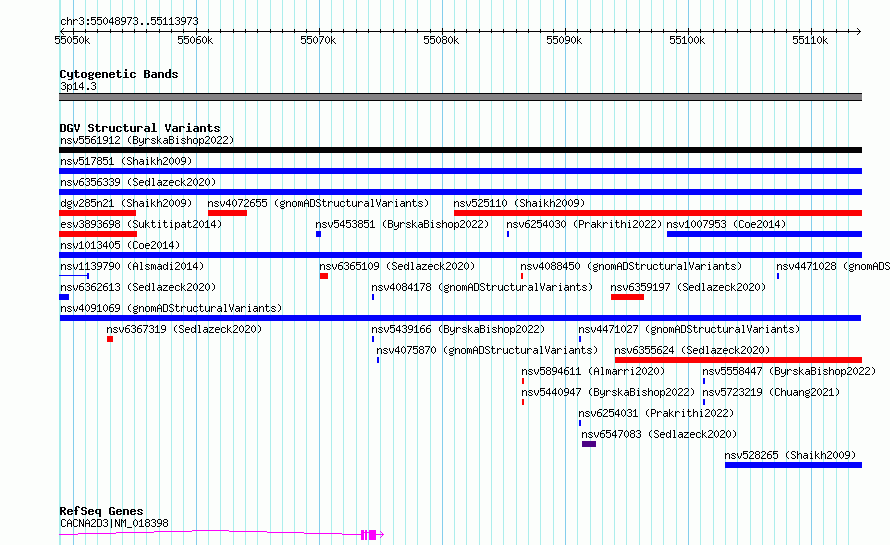Viewport: 890px width, 545px height.
Task: Open the CACNA2D3|NM_018398 gene label
Action: click(x=114, y=523)
